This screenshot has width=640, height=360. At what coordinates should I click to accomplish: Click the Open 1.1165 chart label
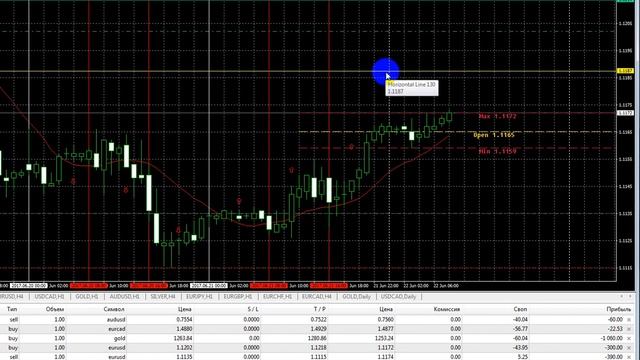click(x=494, y=135)
